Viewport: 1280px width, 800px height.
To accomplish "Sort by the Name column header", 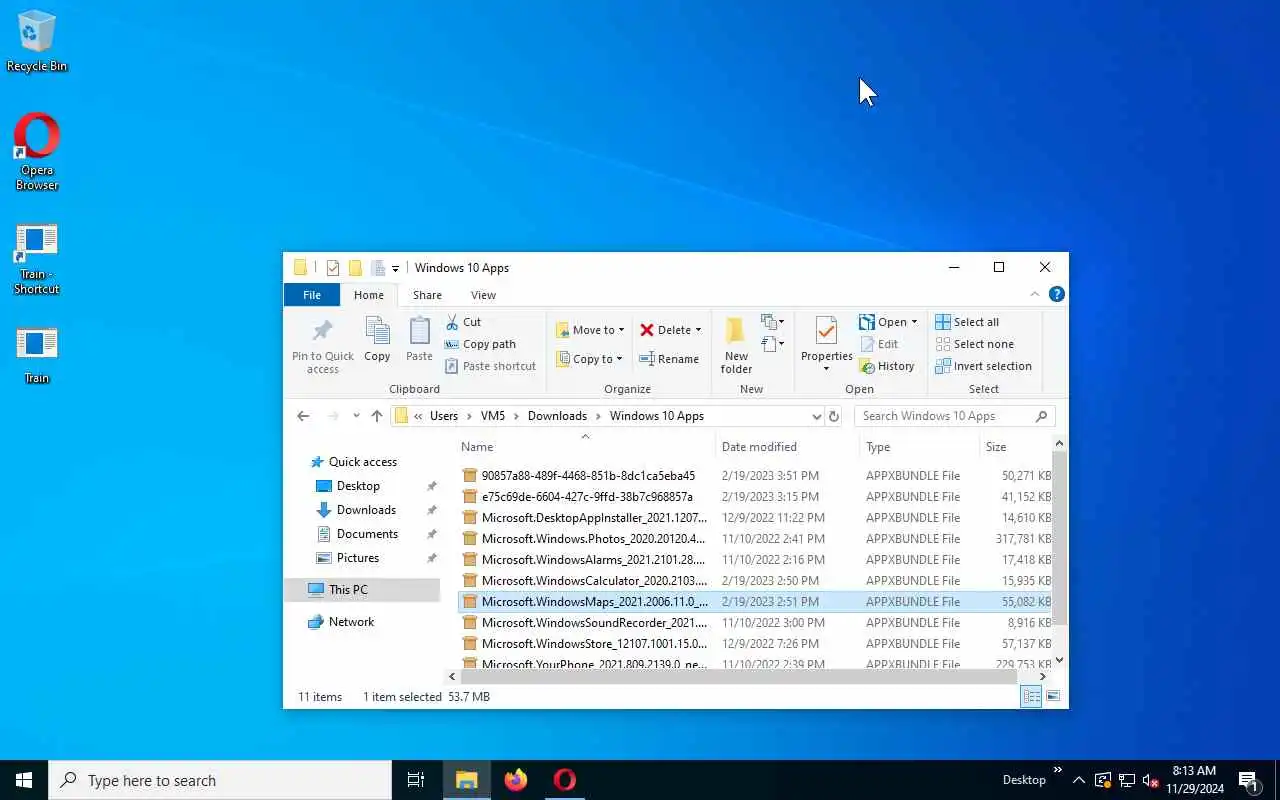I will tap(586, 447).
